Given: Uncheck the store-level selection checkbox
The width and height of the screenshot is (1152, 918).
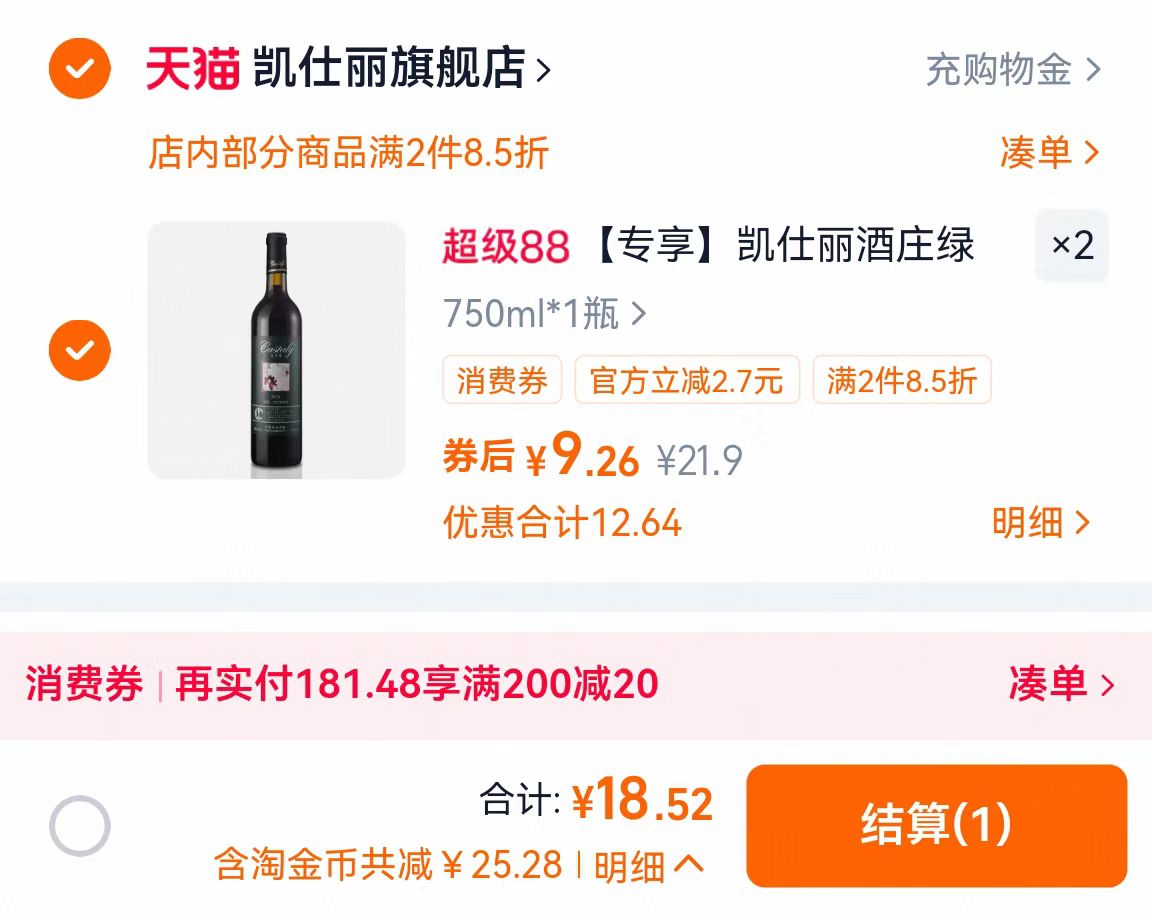Looking at the screenshot, I should [78, 70].
